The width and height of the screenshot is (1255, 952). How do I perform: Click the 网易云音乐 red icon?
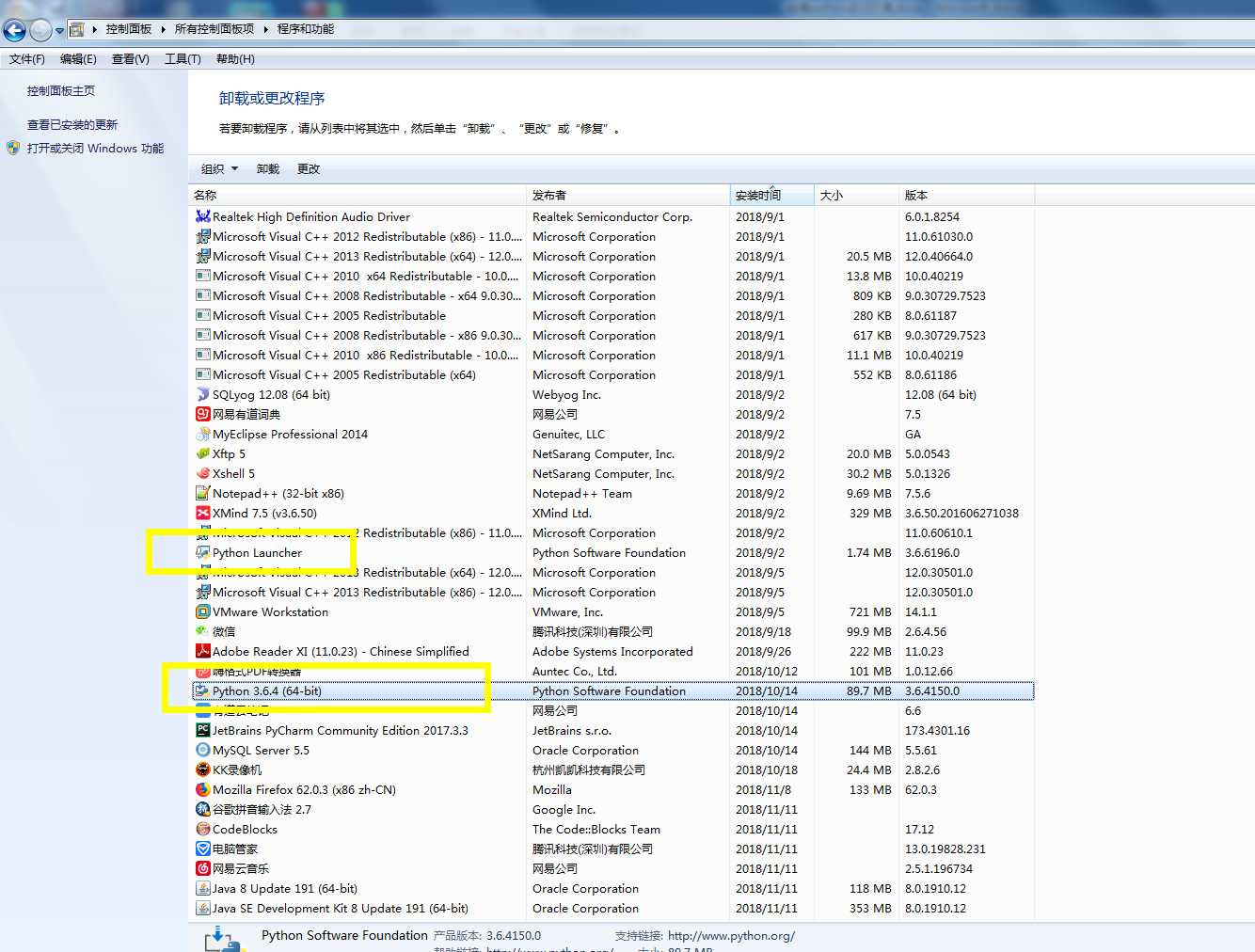202,868
